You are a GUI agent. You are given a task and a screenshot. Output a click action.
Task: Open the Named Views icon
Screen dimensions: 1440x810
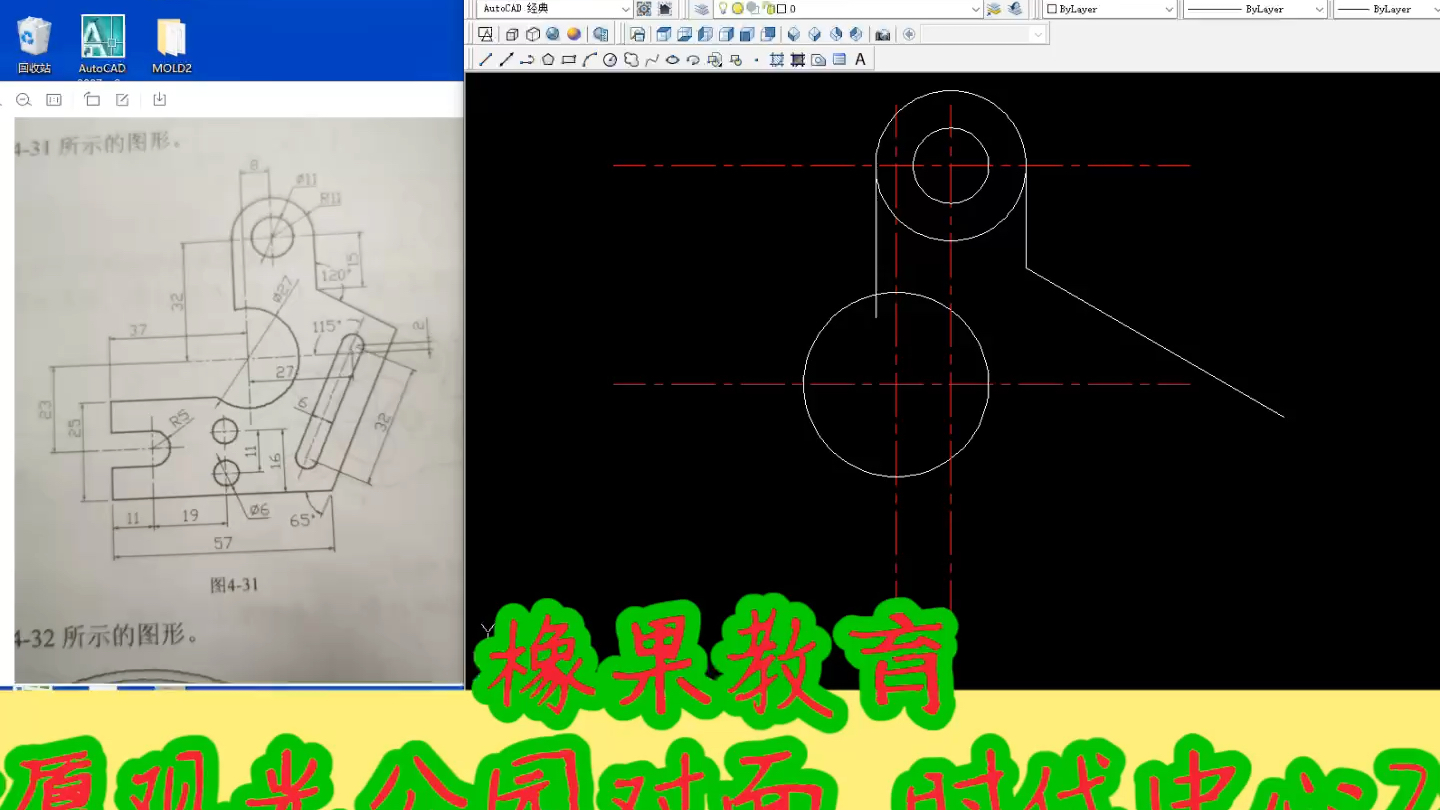637,34
